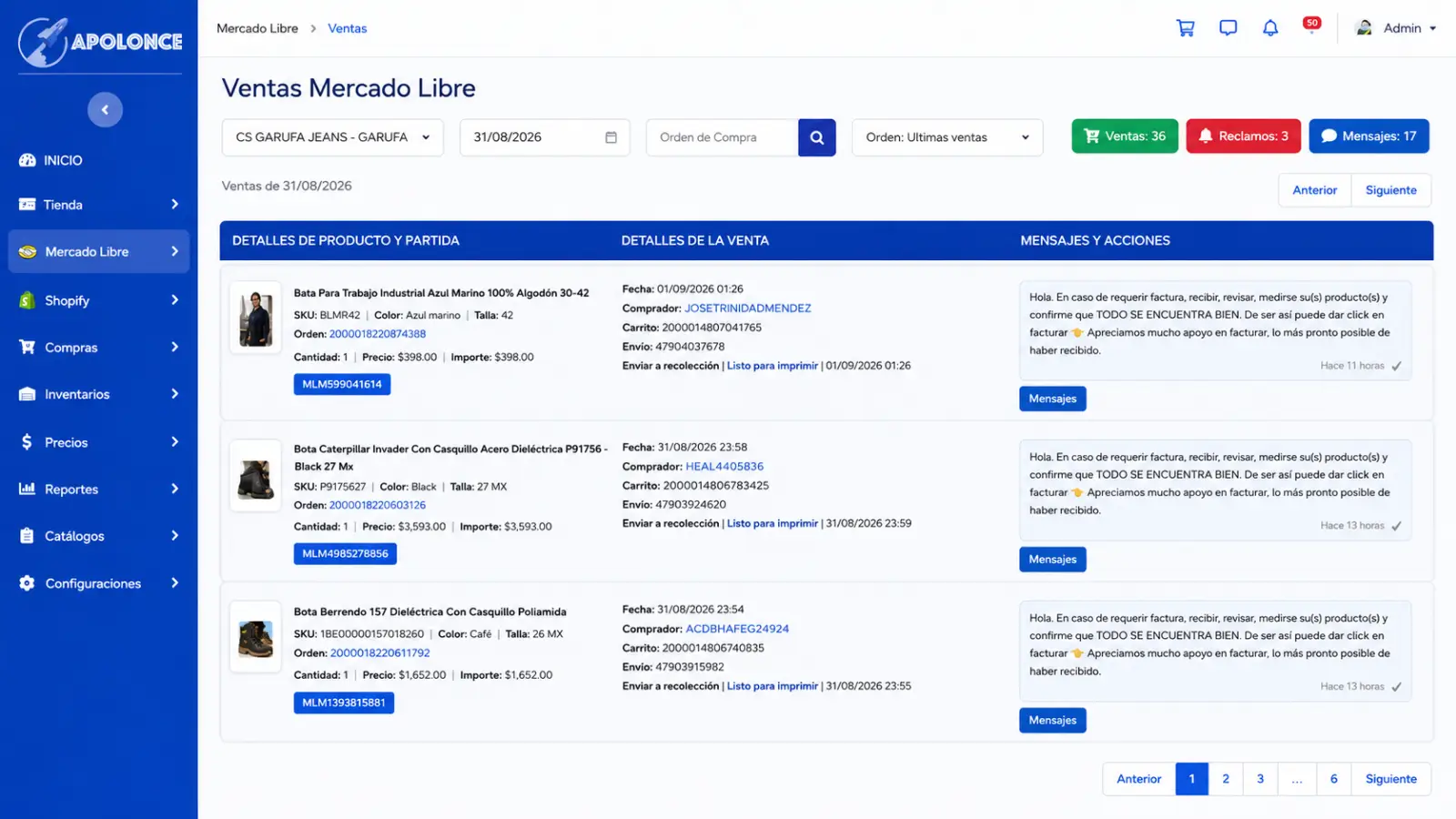Screen dimensions: 1456x819
Task: Open Mensajes button for JOSETRINIDADMENDEZ sale
Action: coord(1052,399)
